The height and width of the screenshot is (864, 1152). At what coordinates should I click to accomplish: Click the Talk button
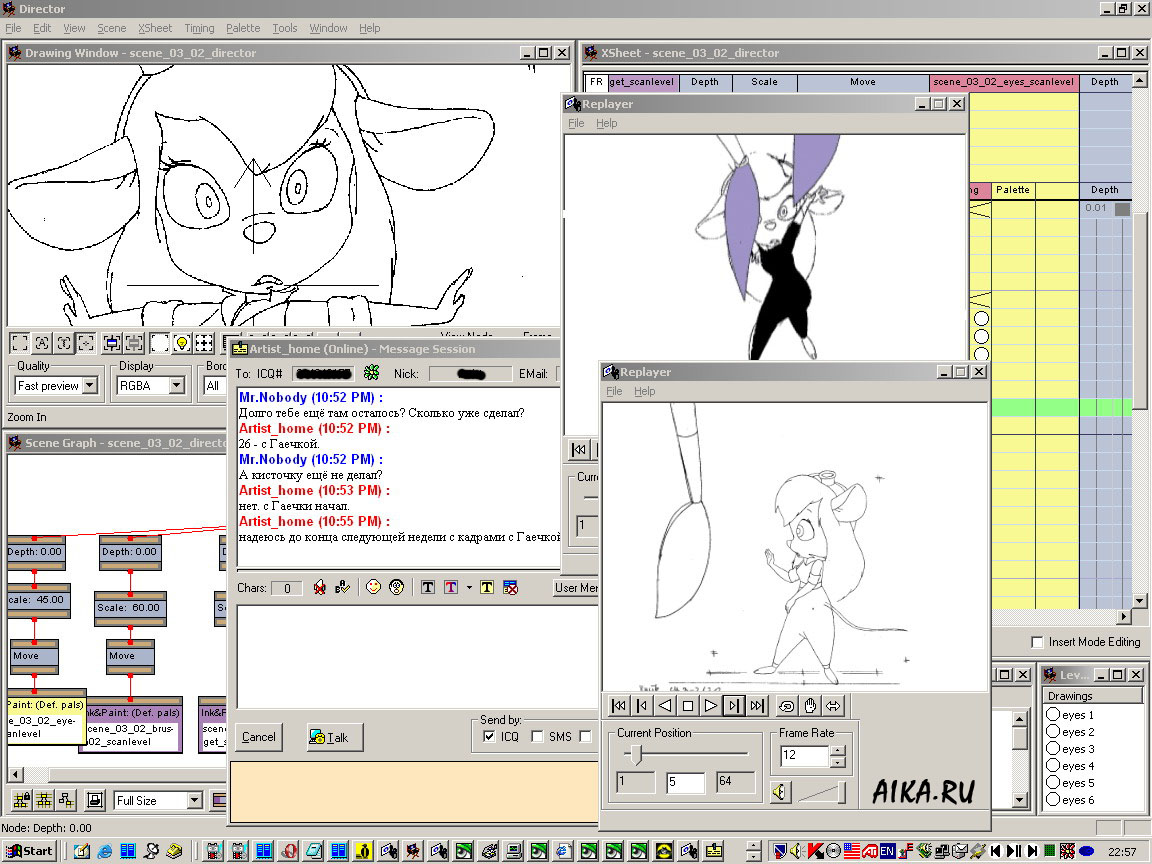[335, 737]
